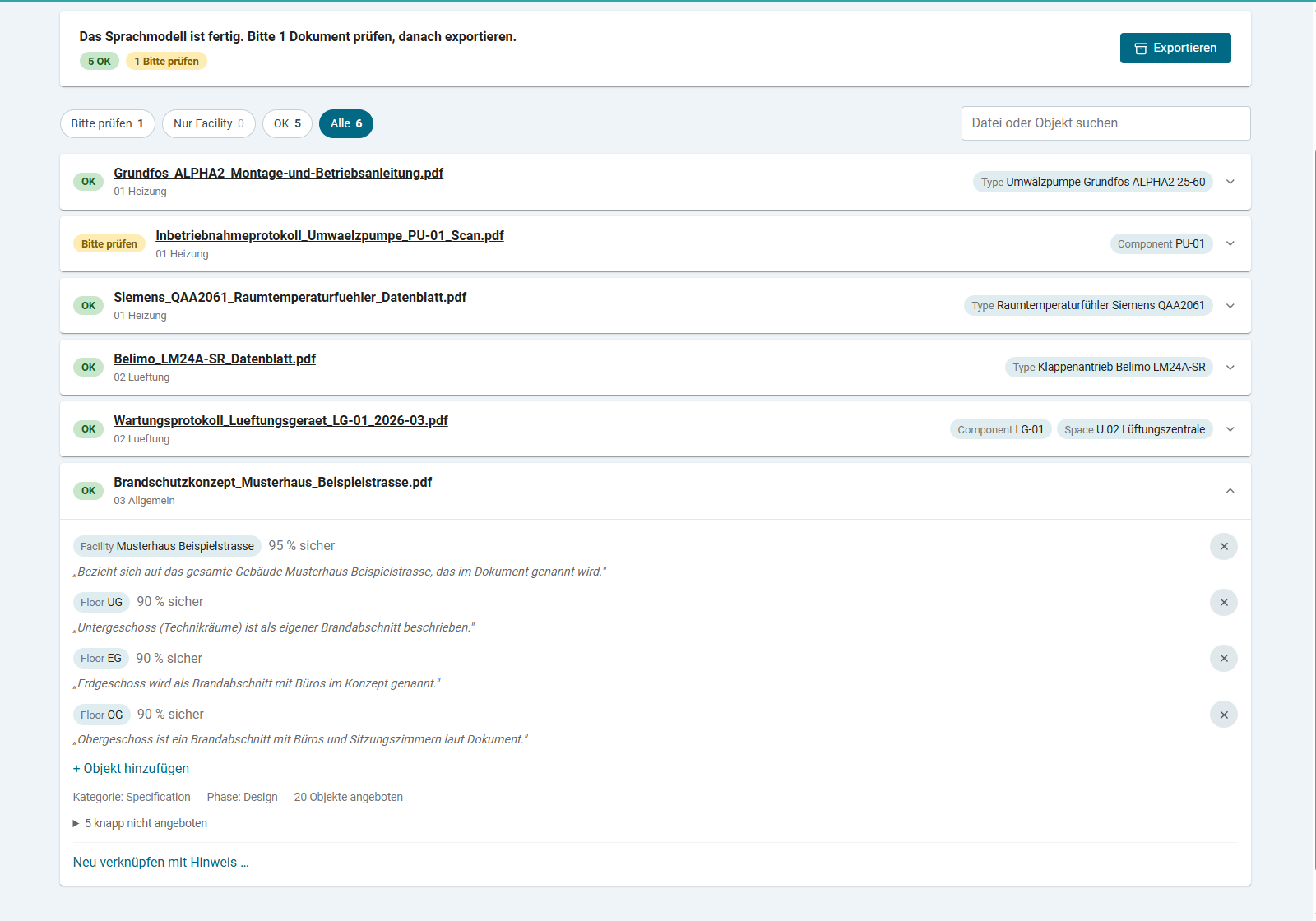Click the Type Umwälzpumpe Grundfos ALPHA2 25-60 chip
This screenshot has height=921, width=1316.
click(x=1093, y=182)
